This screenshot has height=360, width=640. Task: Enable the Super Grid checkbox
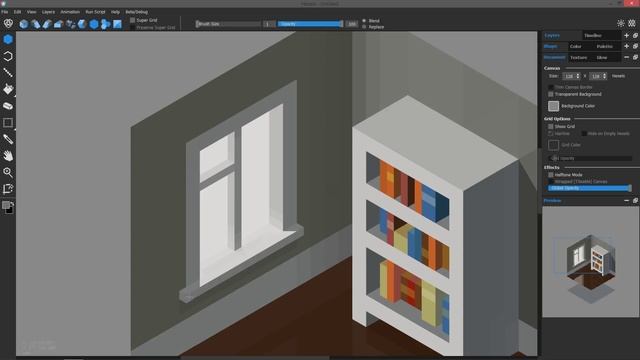click(132, 20)
